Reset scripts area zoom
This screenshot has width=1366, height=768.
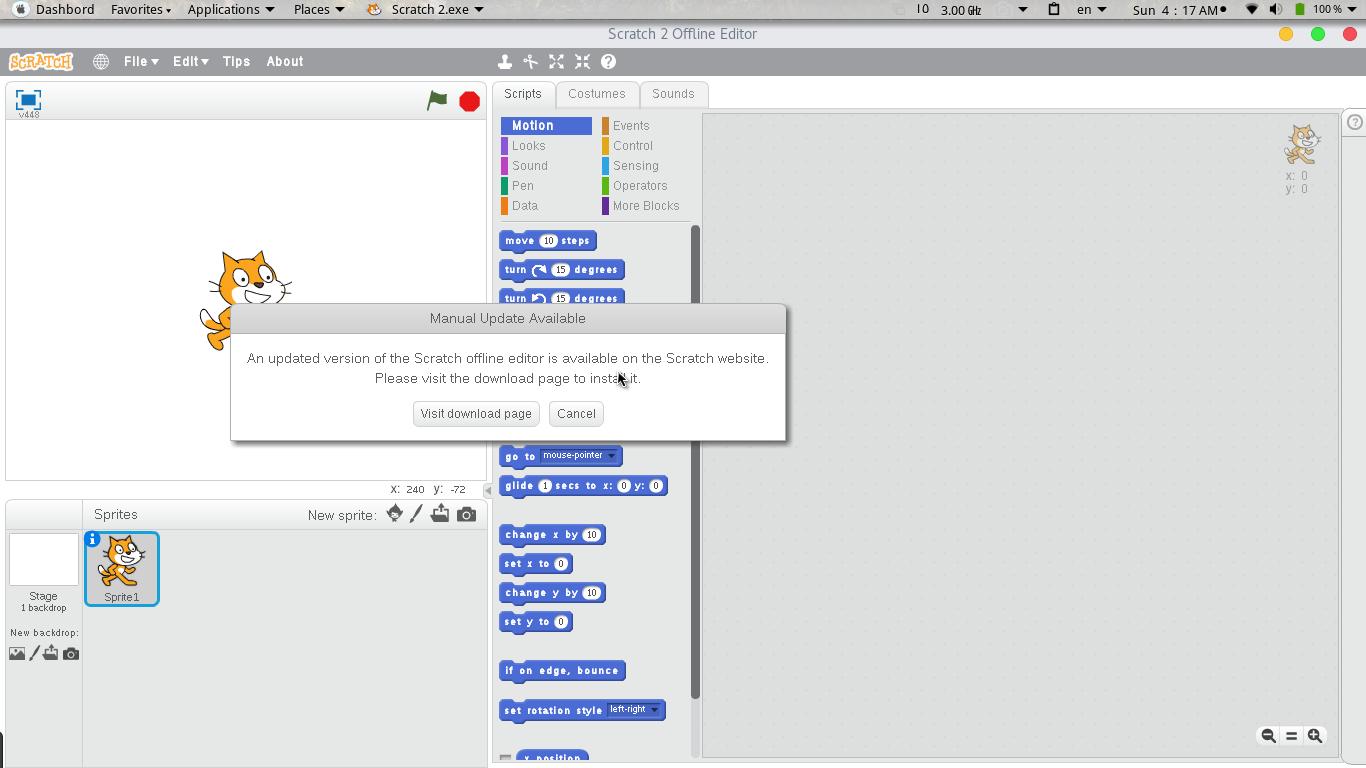pos(1291,735)
